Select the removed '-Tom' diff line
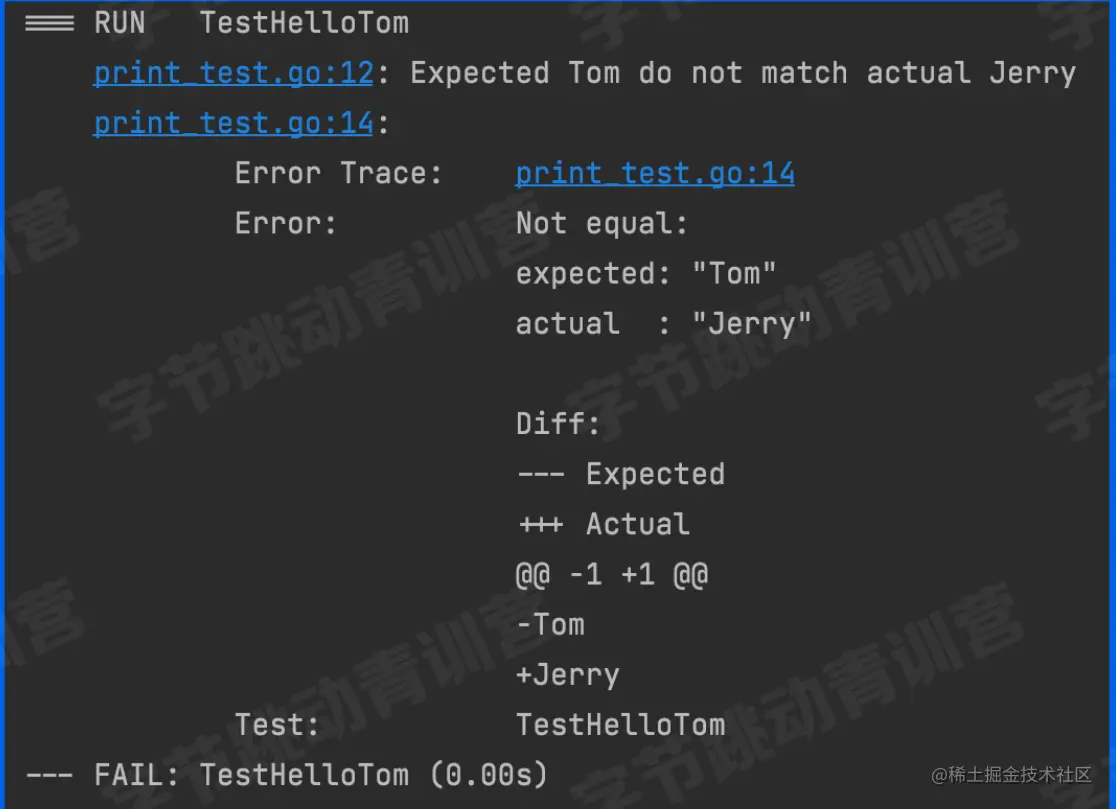The image size is (1116, 809). coord(551,625)
